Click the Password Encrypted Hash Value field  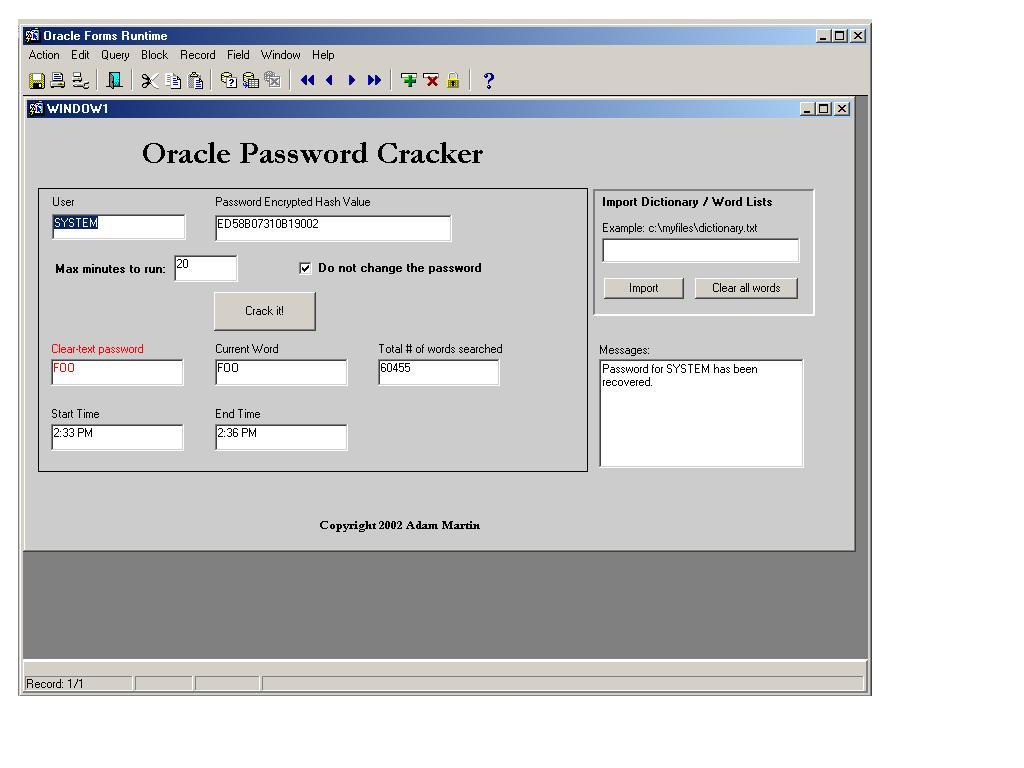click(333, 228)
